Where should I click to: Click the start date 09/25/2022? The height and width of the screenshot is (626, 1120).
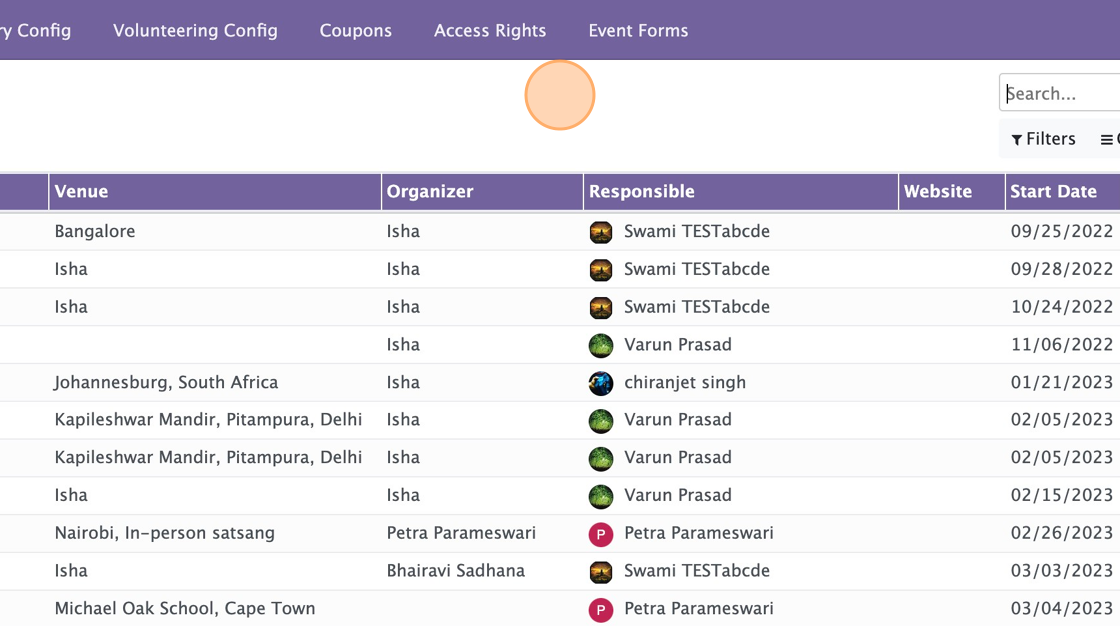point(1061,232)
